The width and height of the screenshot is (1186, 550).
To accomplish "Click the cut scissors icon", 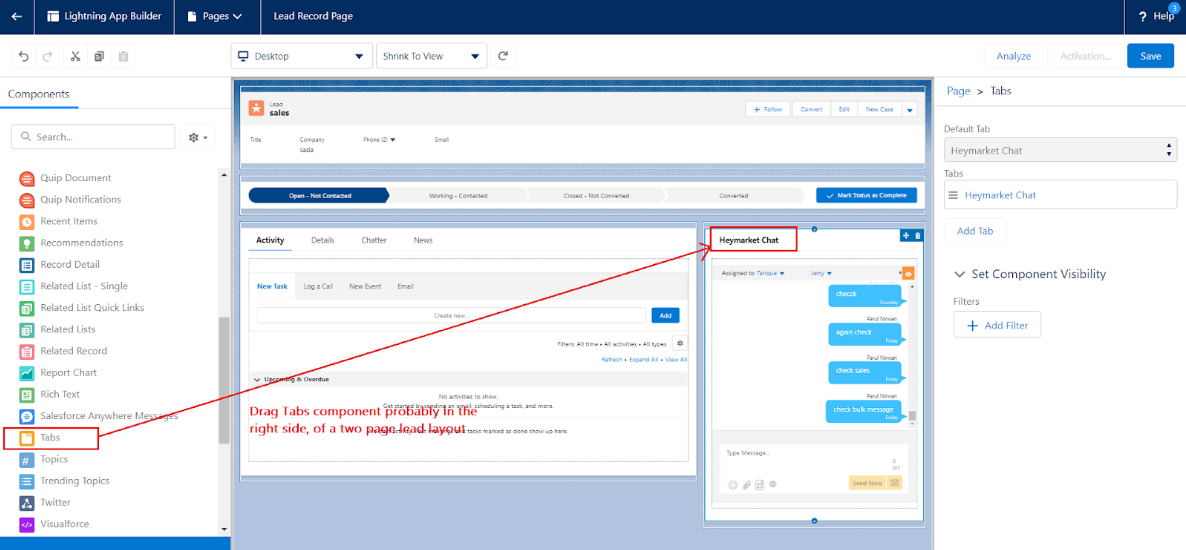I will pos(75,56).
